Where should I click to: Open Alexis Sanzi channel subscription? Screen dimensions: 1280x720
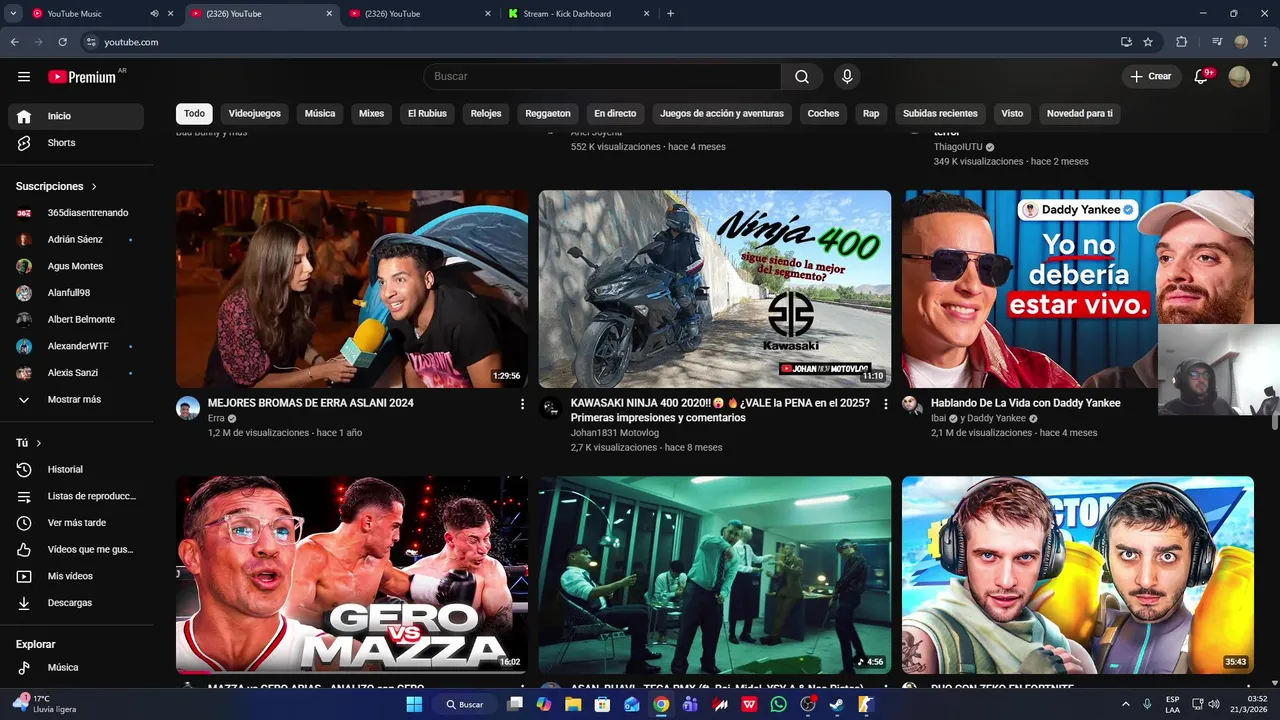[76, 373]
